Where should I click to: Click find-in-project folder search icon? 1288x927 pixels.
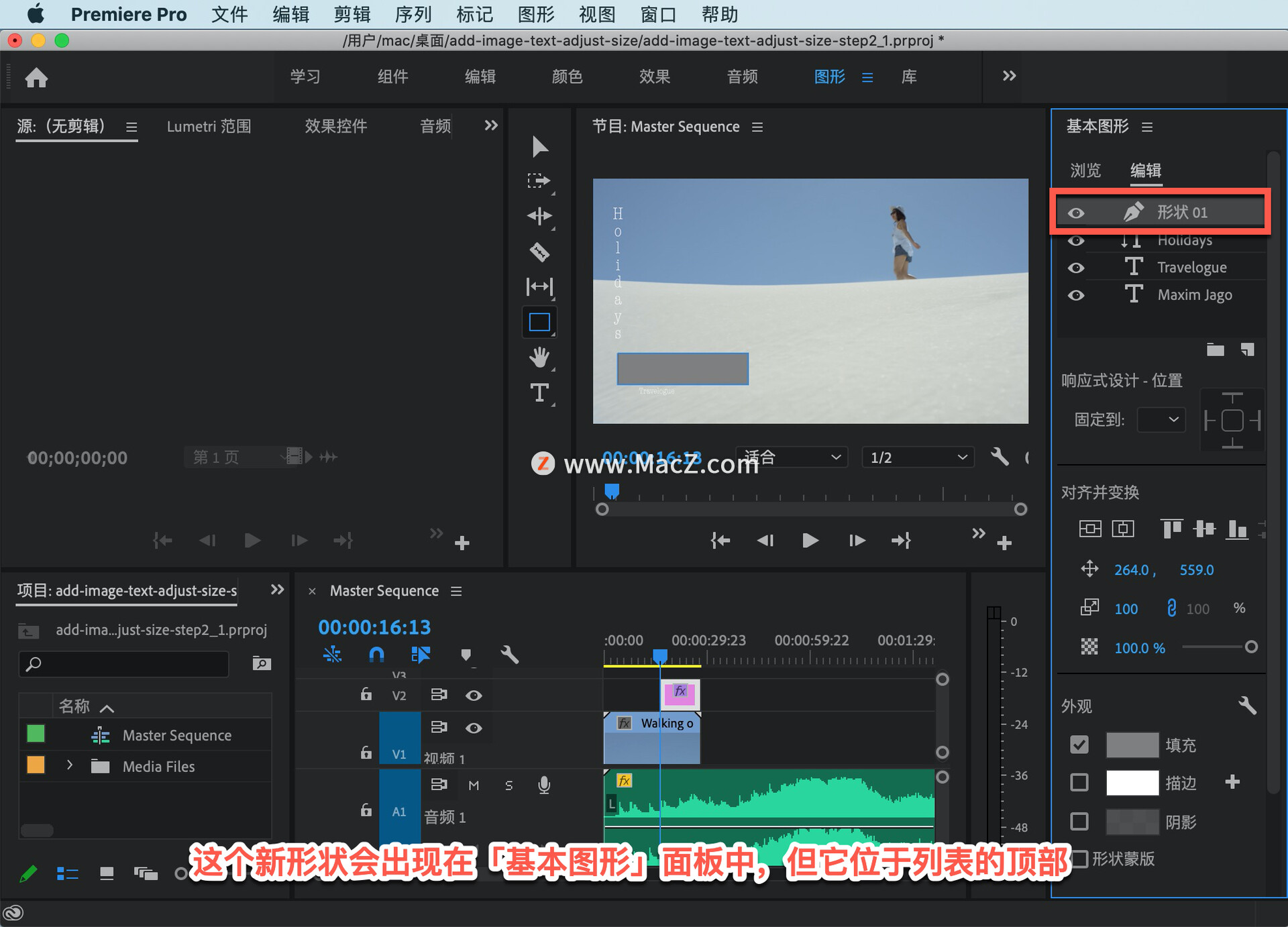pos(261,663)
